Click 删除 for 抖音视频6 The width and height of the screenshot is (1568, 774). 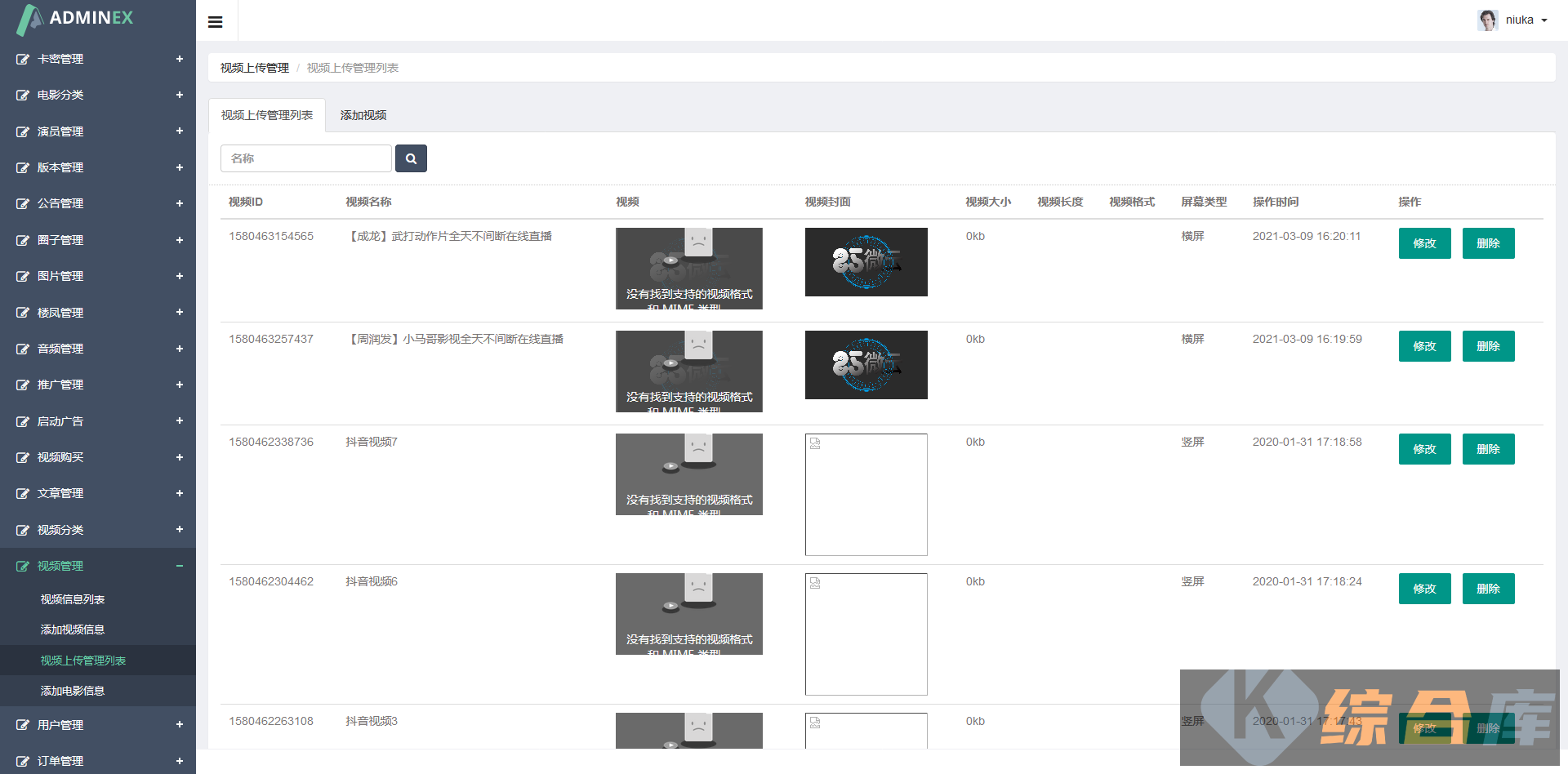click(x=1489, y=589)
